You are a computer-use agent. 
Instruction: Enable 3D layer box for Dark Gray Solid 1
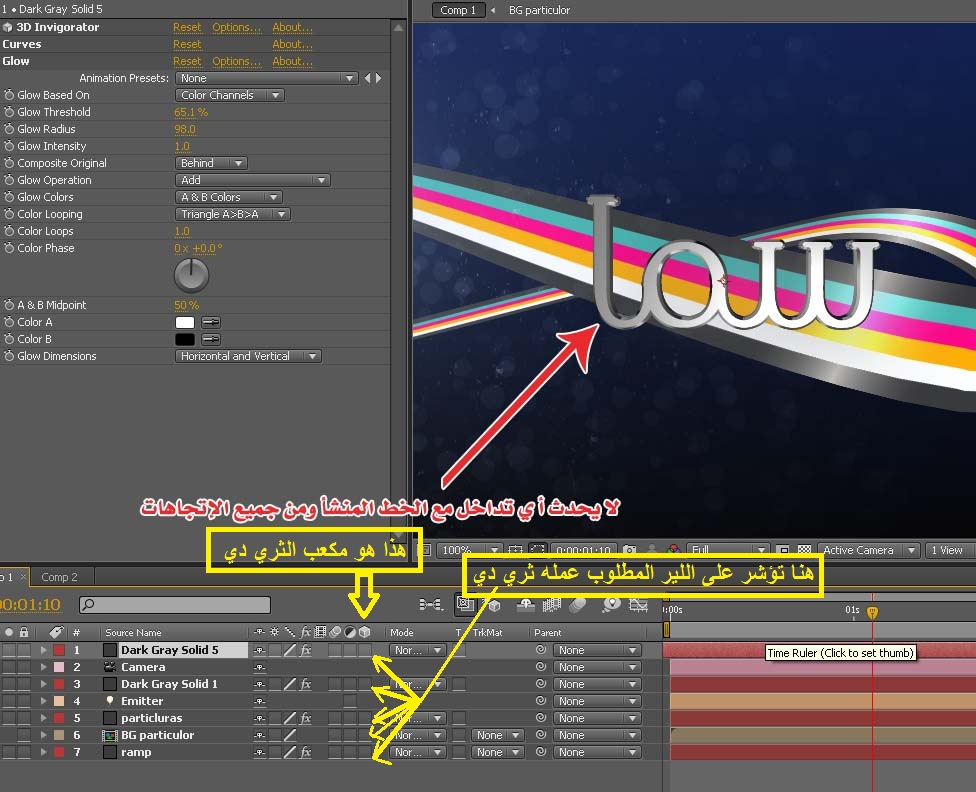tap(365, 684)
